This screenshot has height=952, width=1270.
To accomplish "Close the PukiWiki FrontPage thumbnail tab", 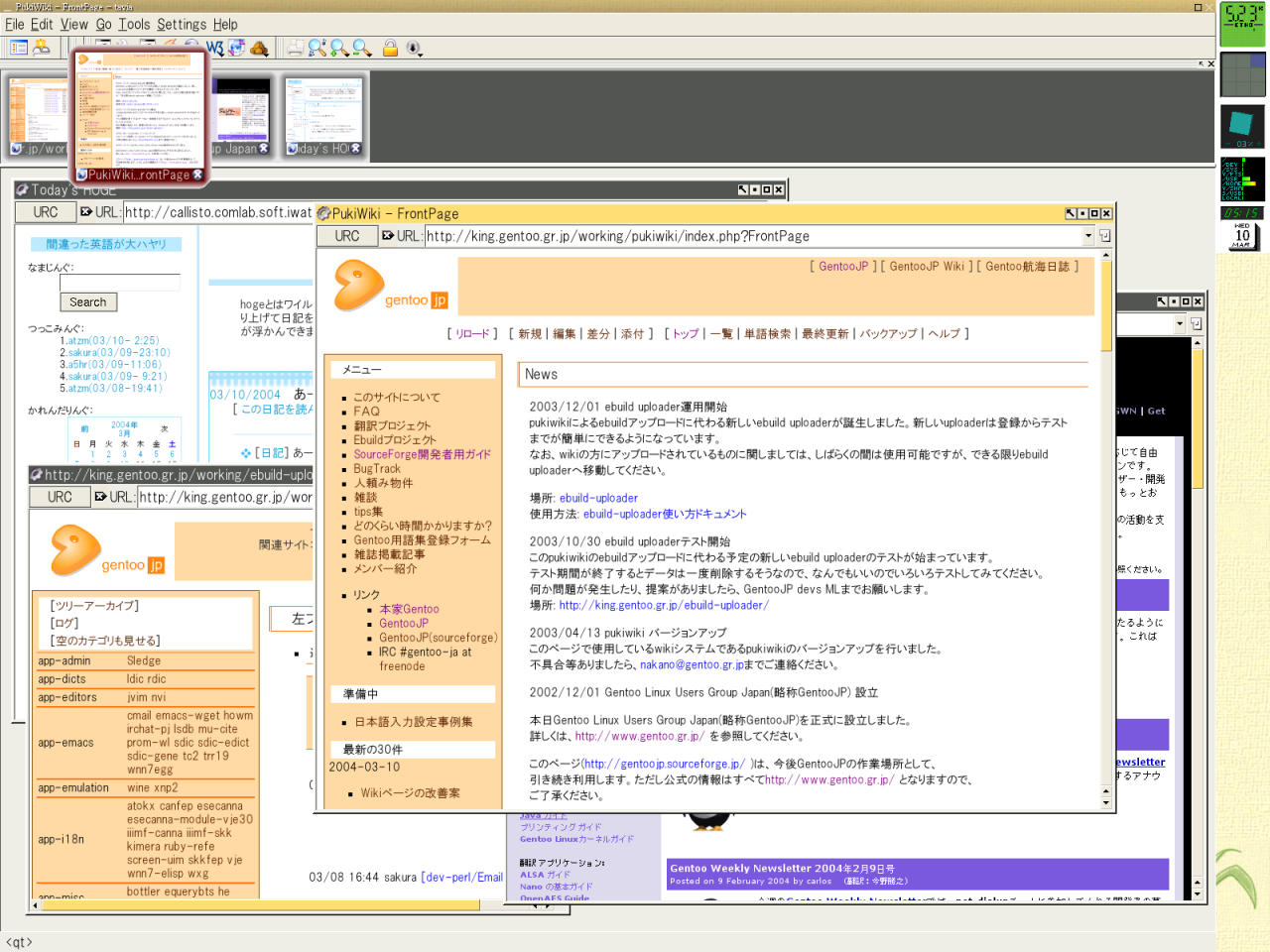I will click(x=197, y=175).
